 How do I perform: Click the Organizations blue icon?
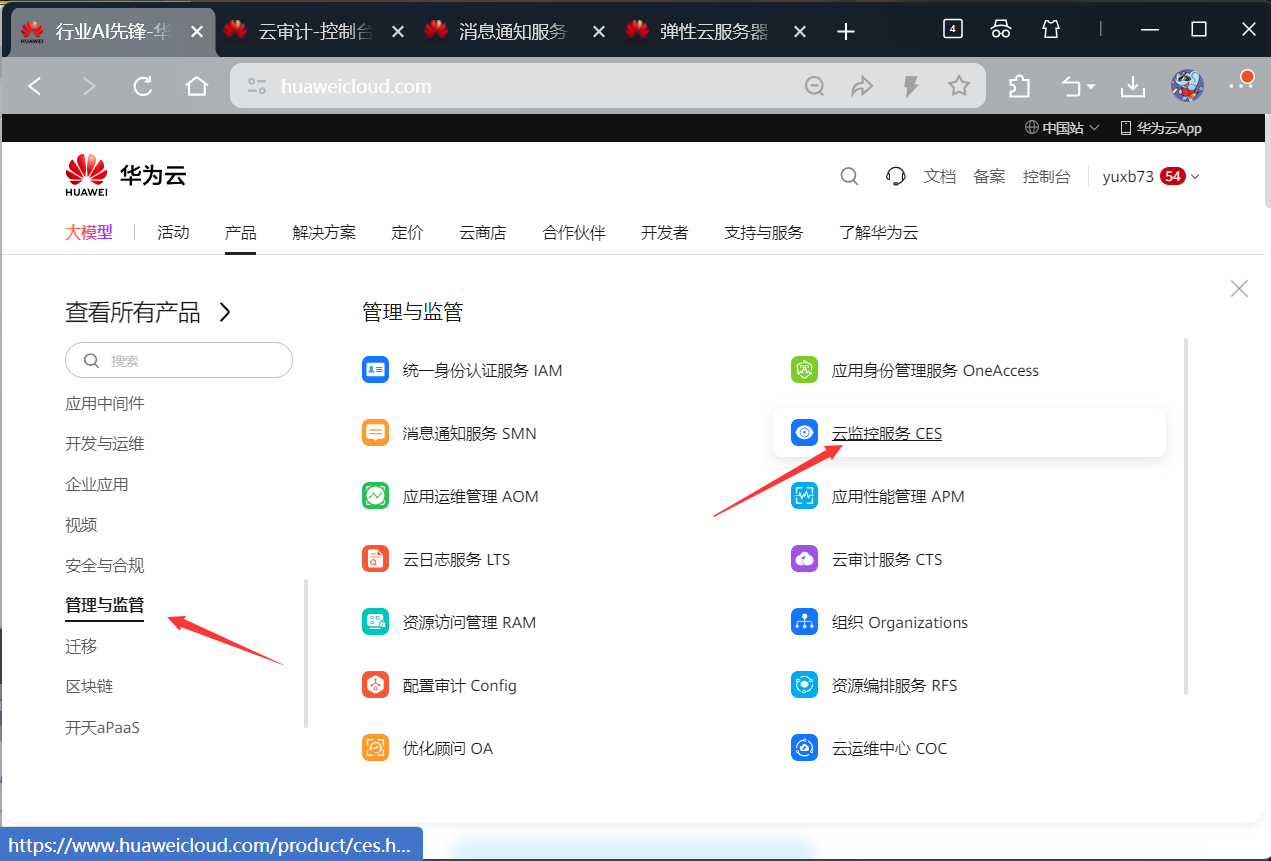tap(804, 622)
